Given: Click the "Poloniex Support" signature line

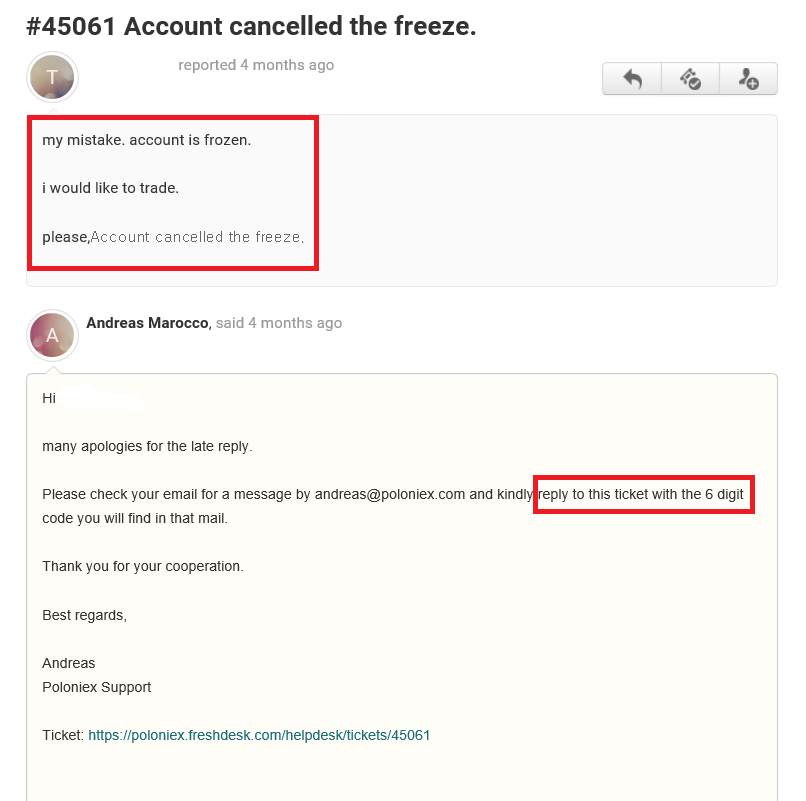Looking at the screenshot, I should coord(96,687).
